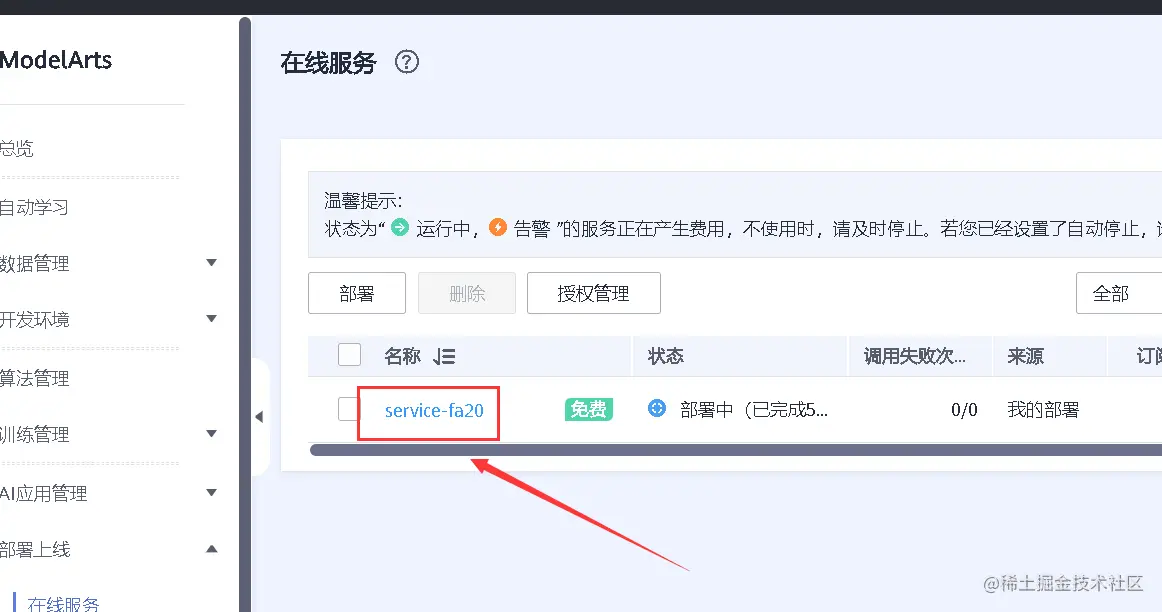Image resolution: width=1162 pixels, height=612 pixels.
Task: Open the 全部 filter dropdown
Action: pos(1119,293)
